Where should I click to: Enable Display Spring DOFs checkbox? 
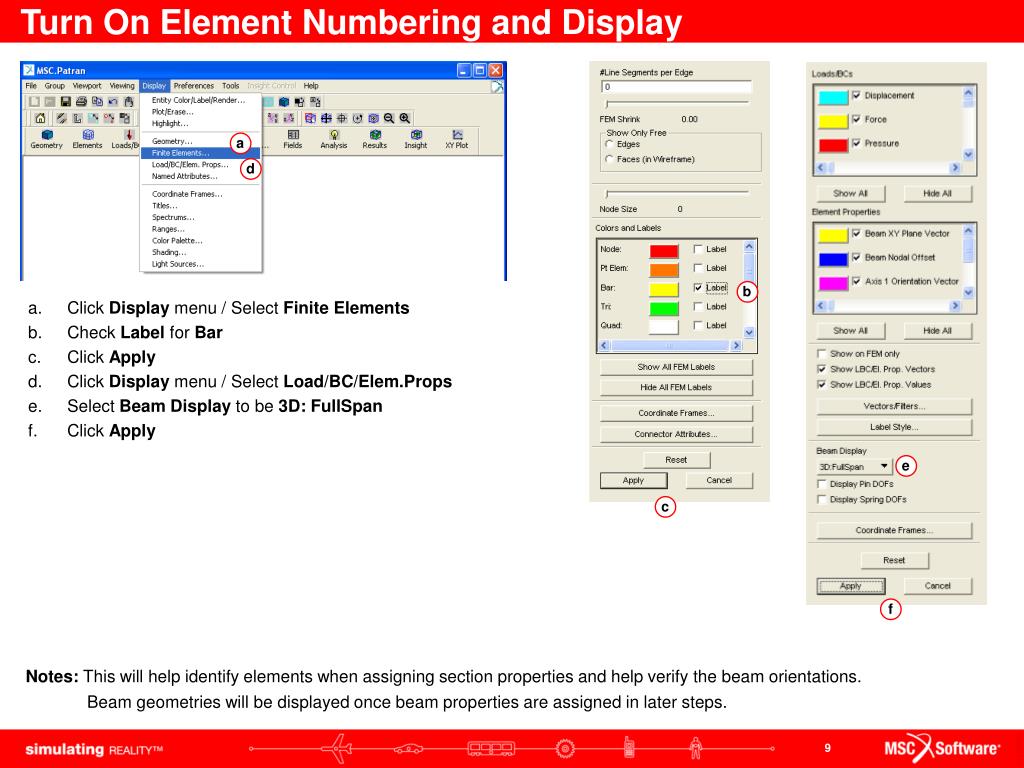(x=822, y=500)
